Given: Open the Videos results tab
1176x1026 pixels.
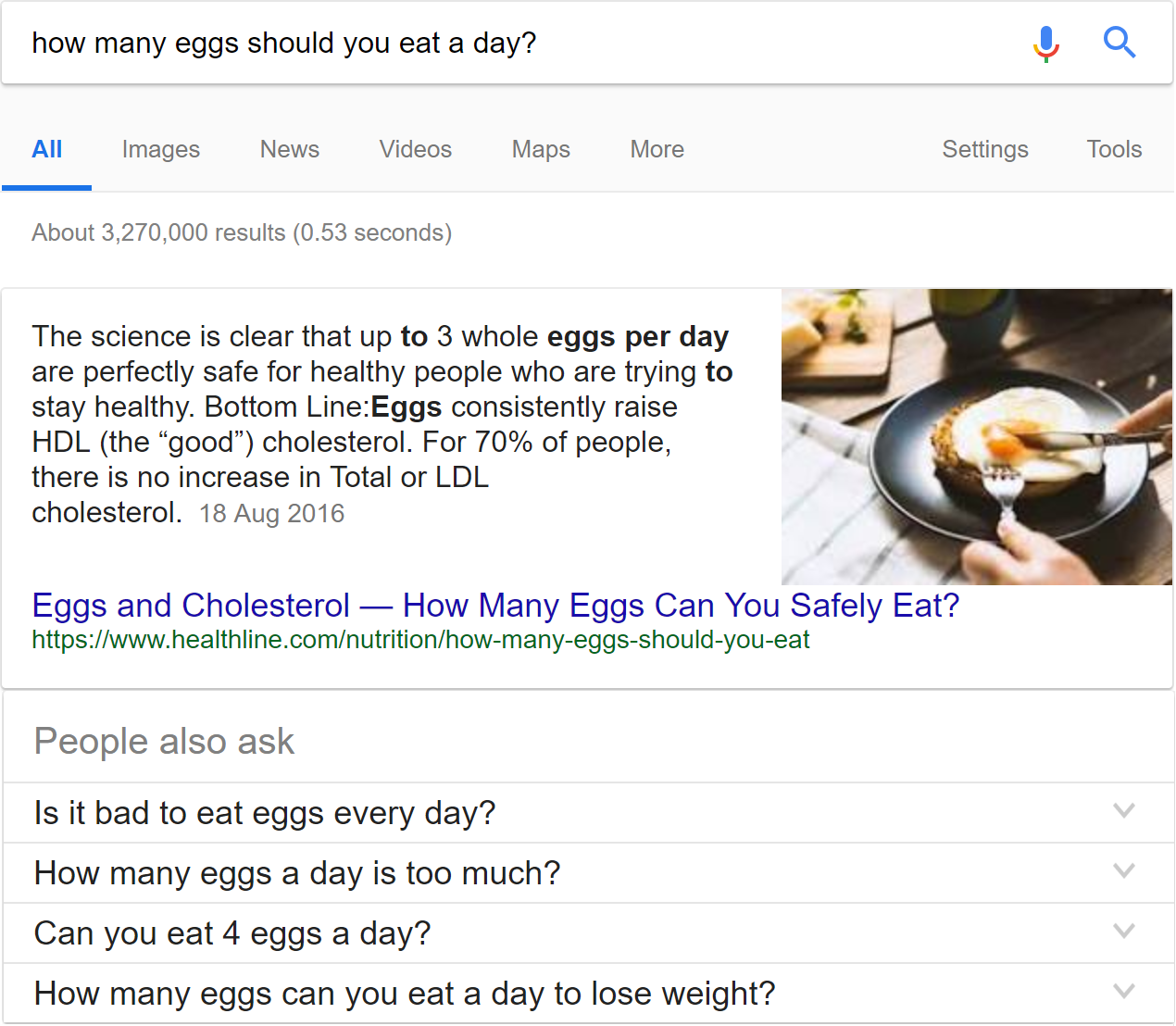Looking at the screenshot, I should click(415, 149).
